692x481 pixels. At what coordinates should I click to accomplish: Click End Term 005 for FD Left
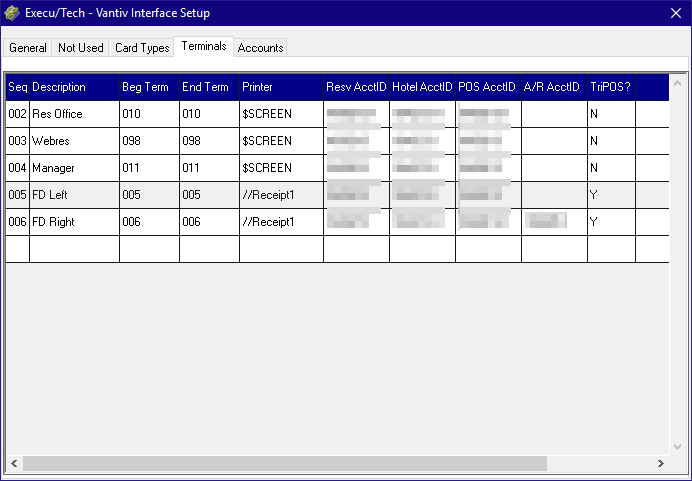pos(209,195)
